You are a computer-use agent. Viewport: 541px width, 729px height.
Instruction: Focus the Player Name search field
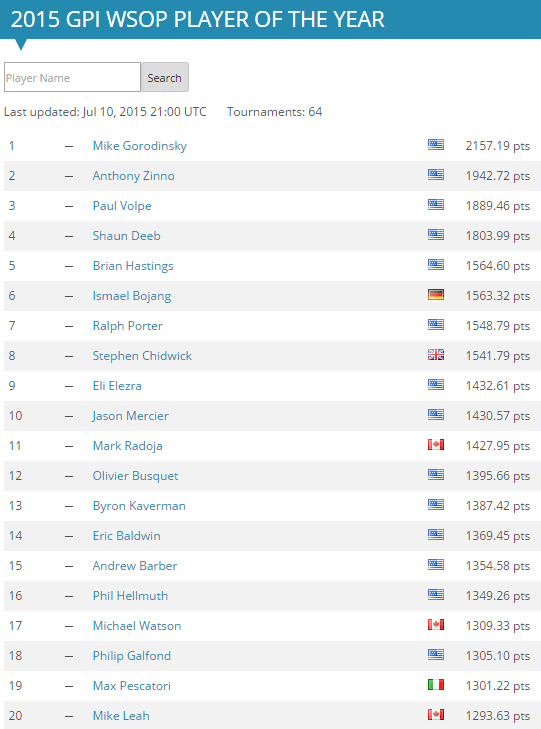73,77
